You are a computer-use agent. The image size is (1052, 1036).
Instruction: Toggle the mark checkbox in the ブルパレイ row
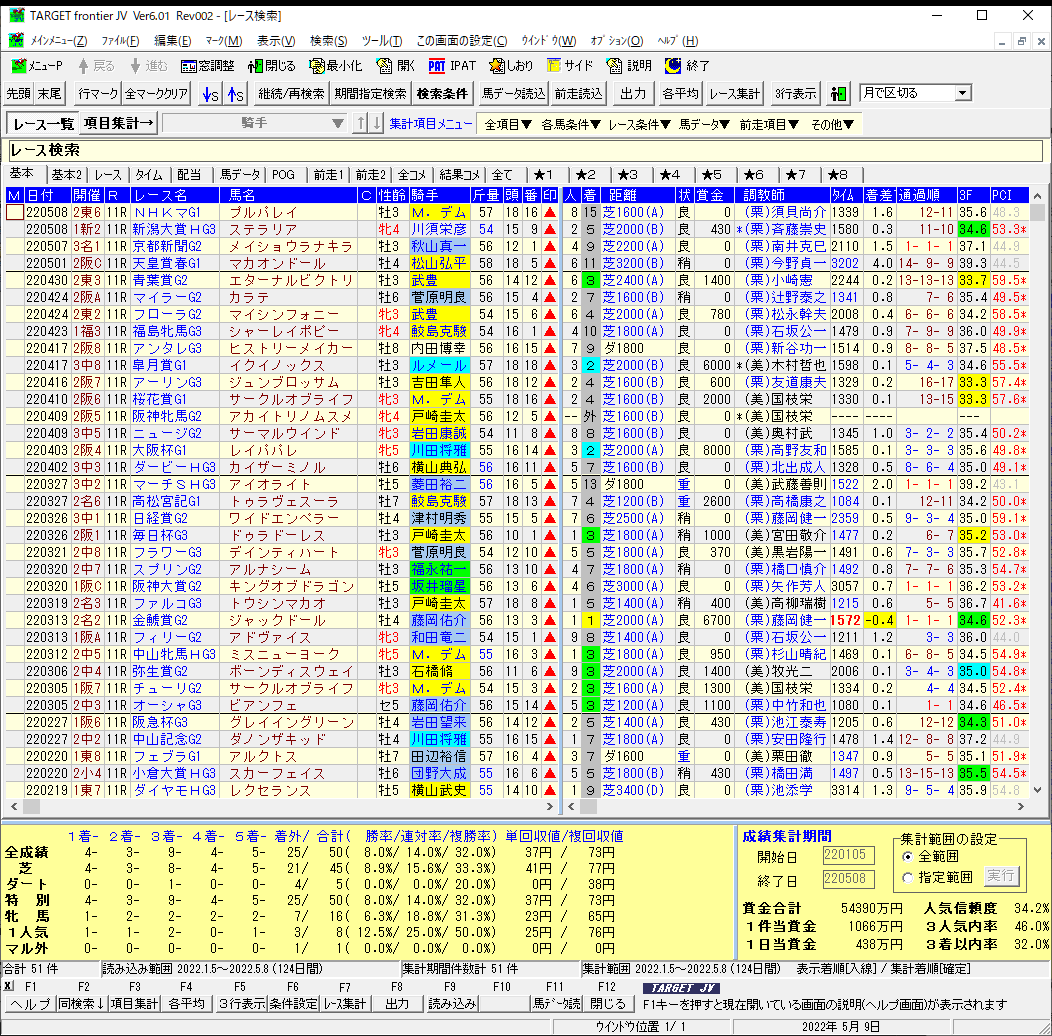[x=15, y=212]
